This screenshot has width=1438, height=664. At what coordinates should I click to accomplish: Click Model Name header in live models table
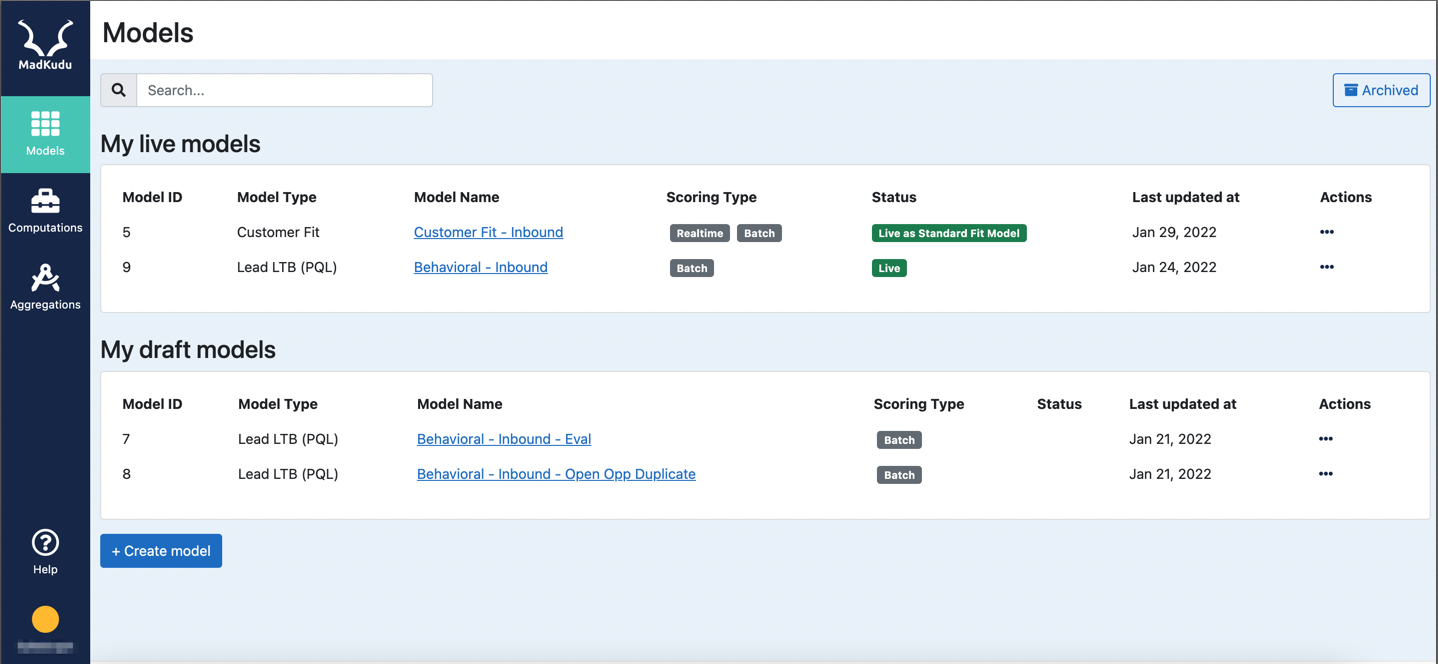click(x=456, y=197)
